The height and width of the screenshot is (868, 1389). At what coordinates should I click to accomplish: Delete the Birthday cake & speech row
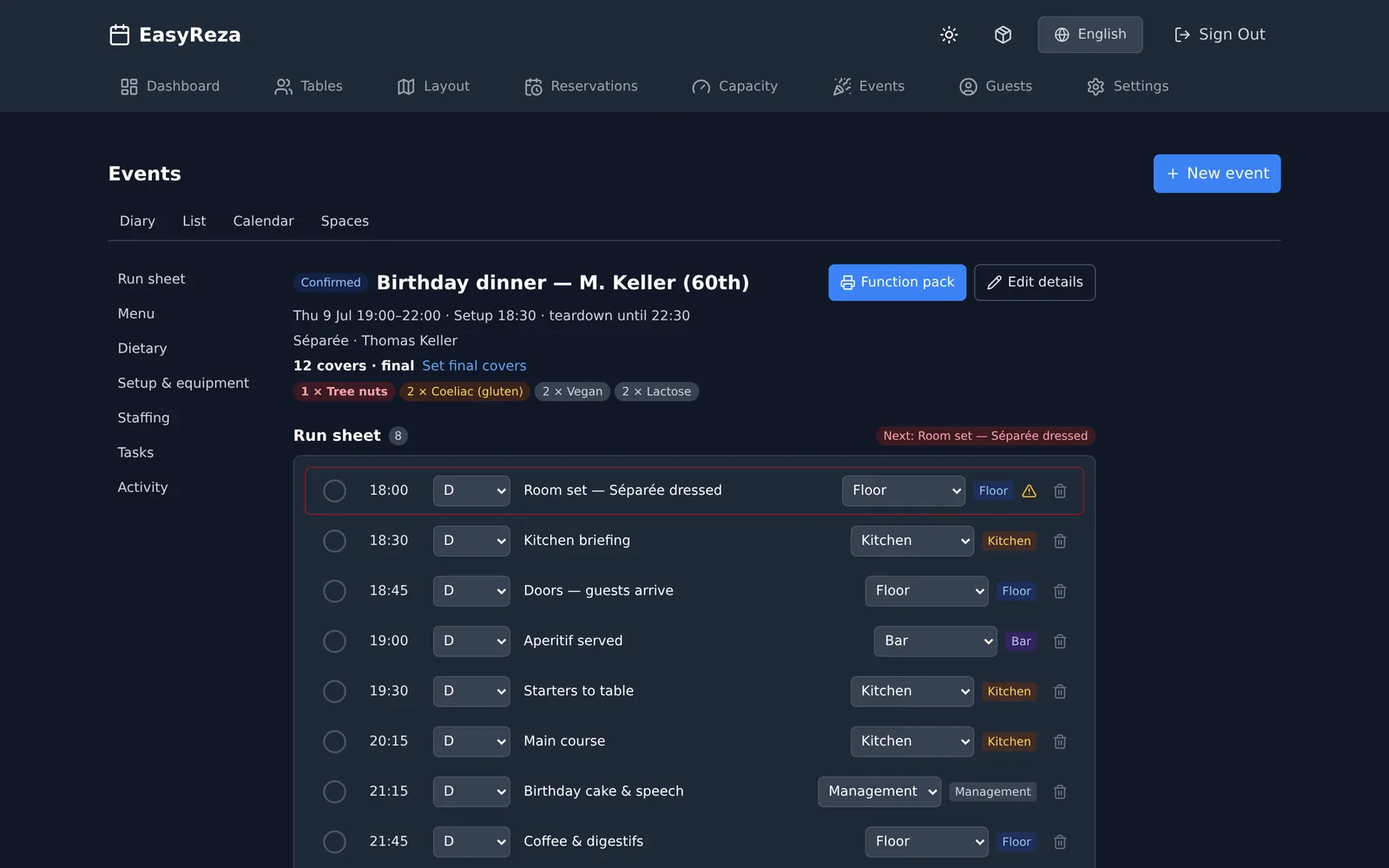pyautogui.click(x=1060, y=792)
